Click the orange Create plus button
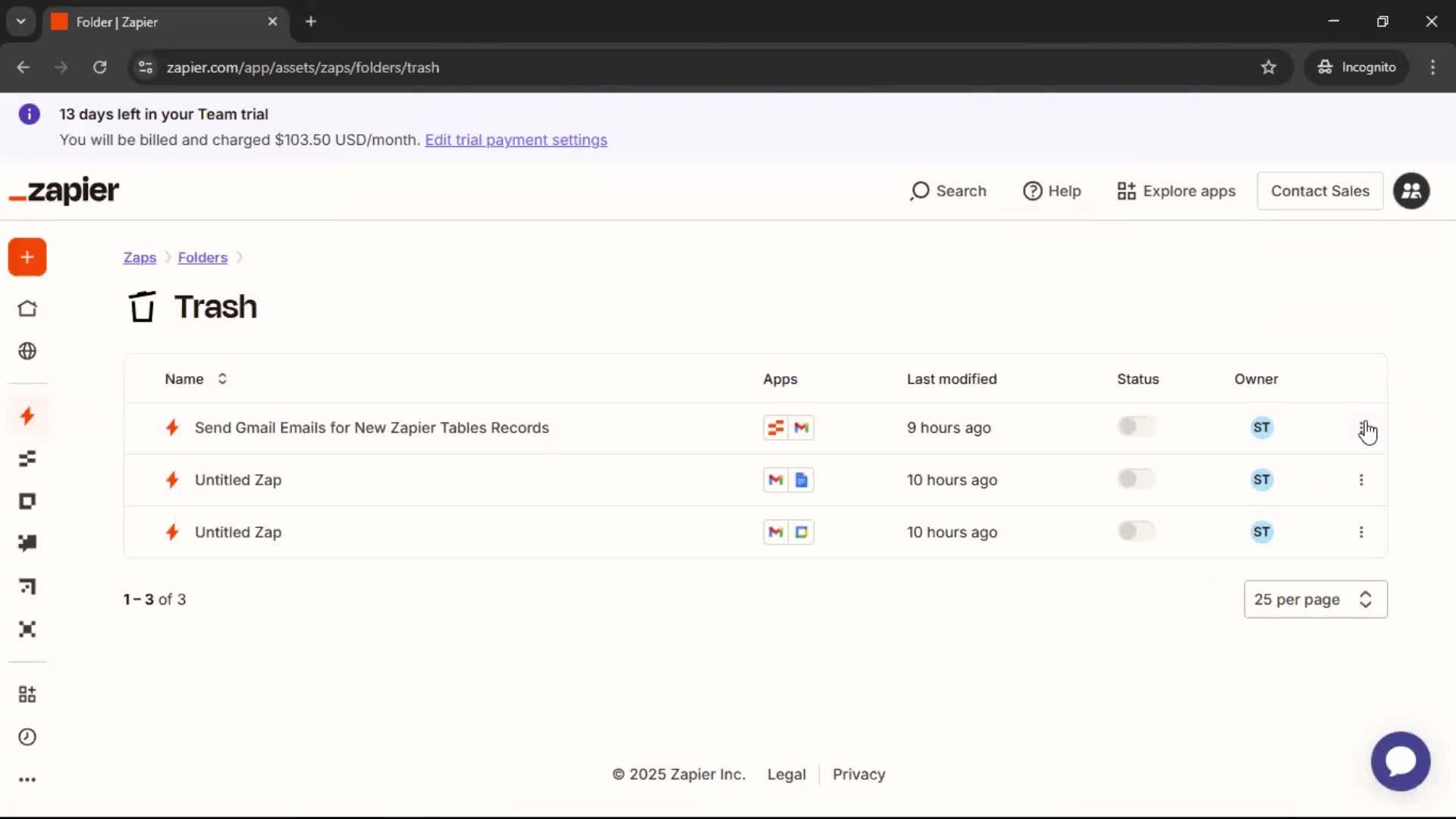Image resolution: width=1456 pixels, height=819 pixels. tap(27, 257)
